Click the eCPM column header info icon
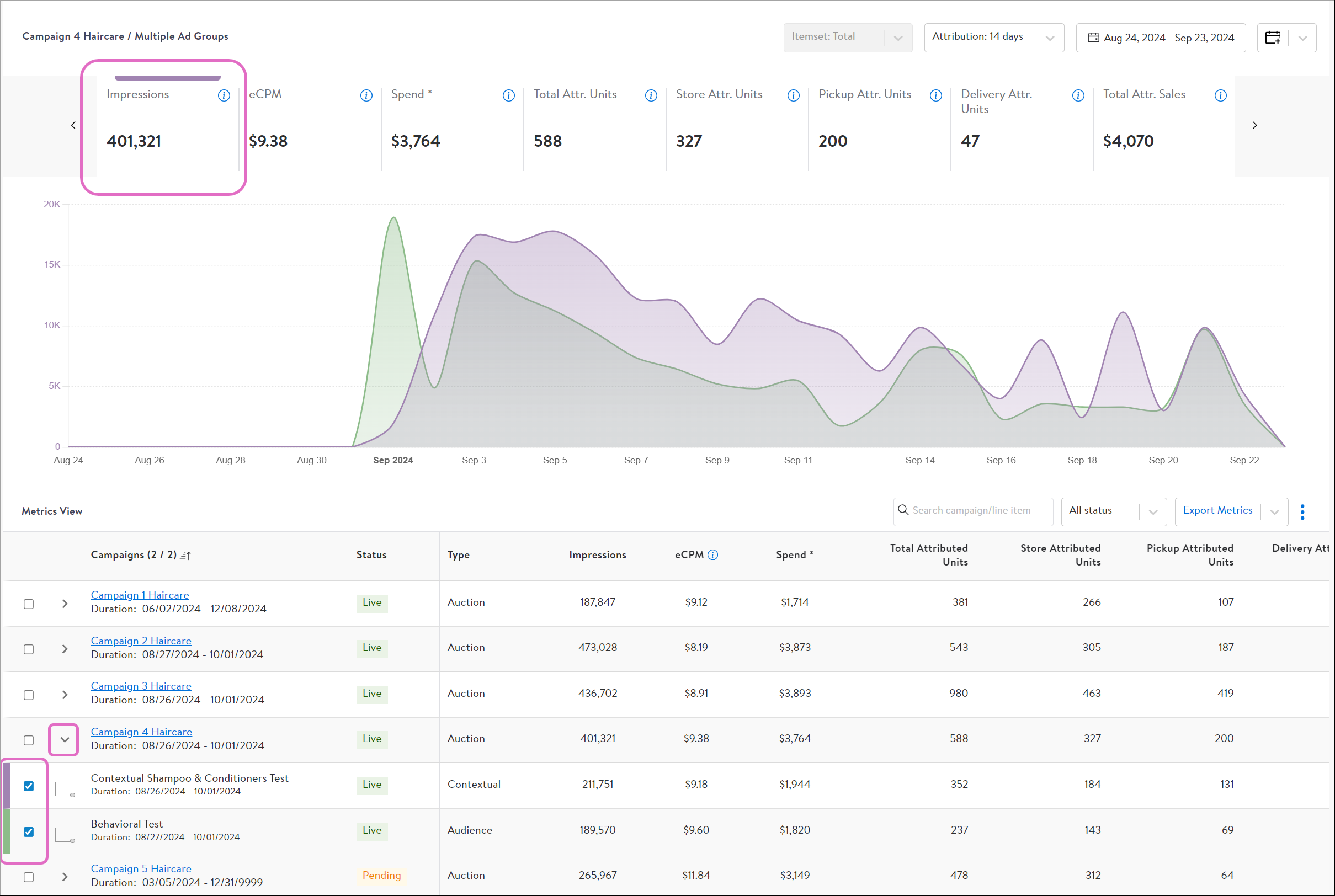Screen dimensions: 1335x896 click(x=712, y=555)
